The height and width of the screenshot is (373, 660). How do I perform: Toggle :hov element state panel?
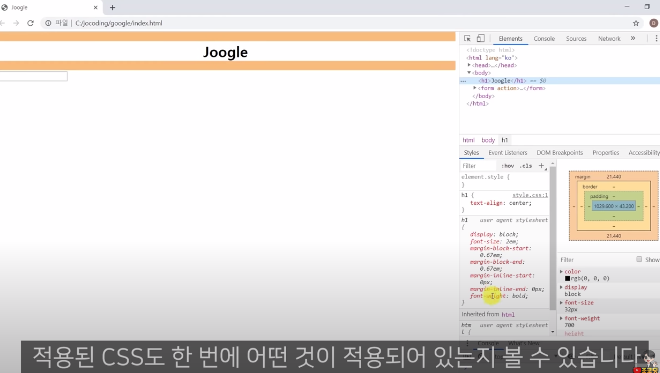pos(508,166)
